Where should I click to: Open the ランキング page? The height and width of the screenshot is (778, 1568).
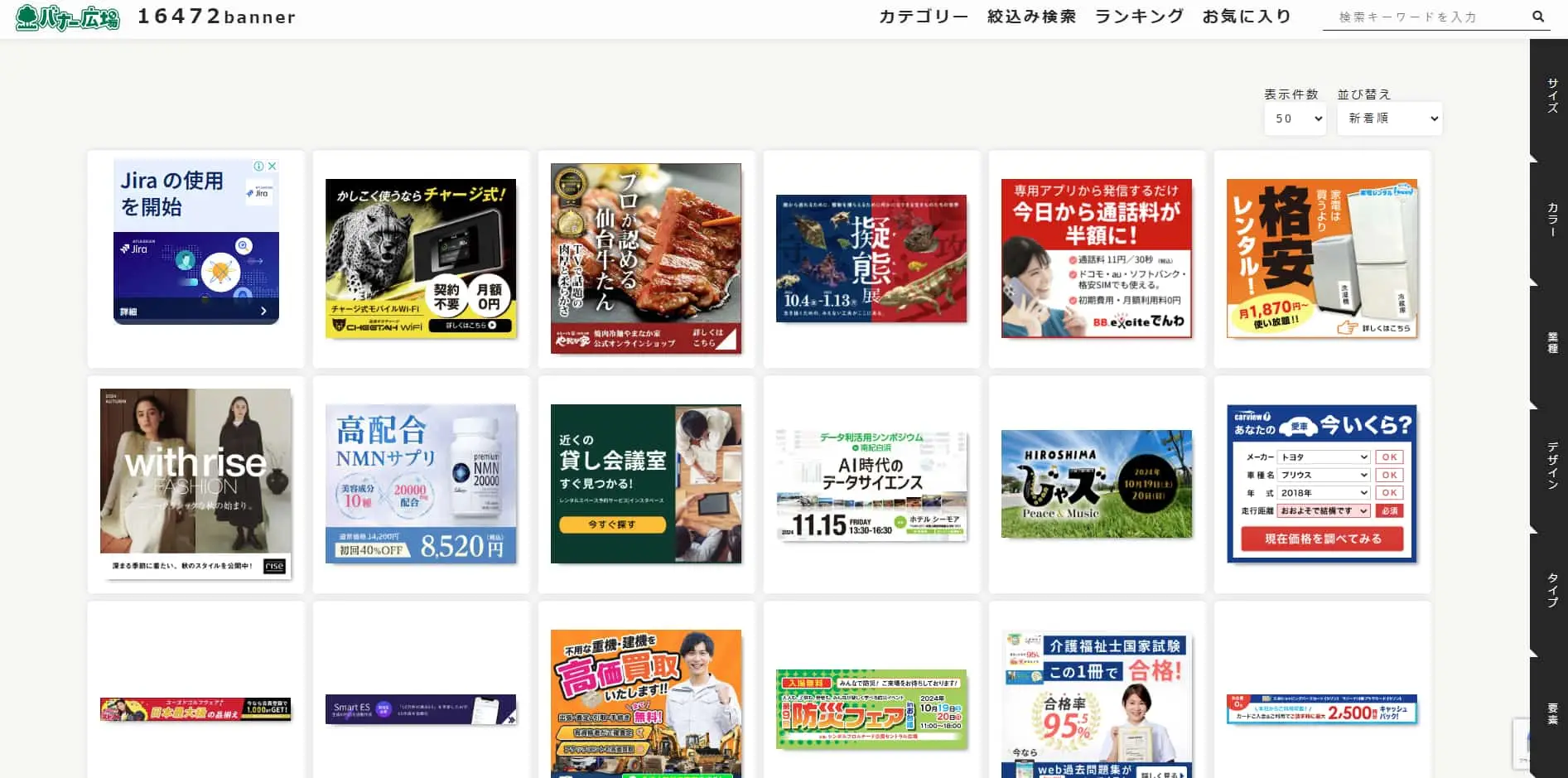(1140, 17)
